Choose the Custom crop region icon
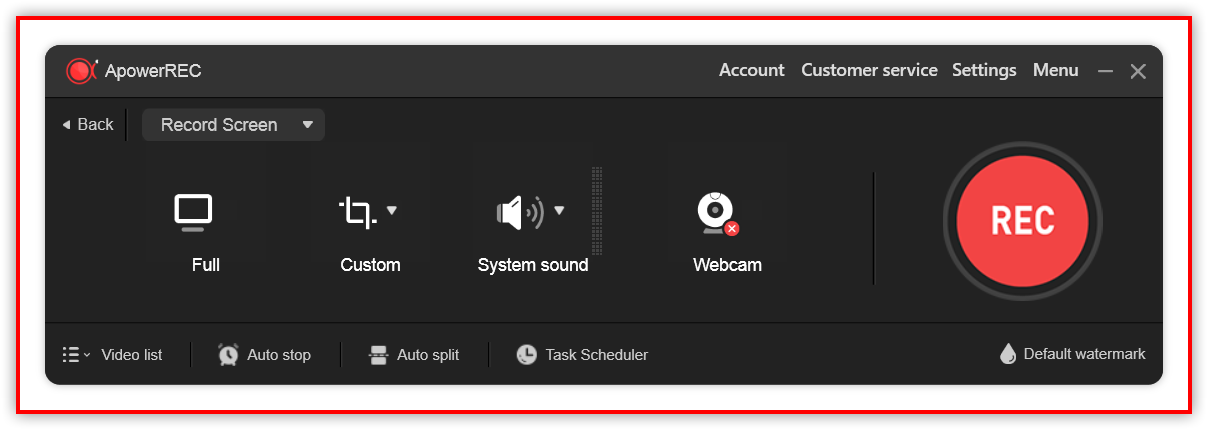Image resolution: width=1208 pixels, height=430 pixels. (x=357, y=212)
